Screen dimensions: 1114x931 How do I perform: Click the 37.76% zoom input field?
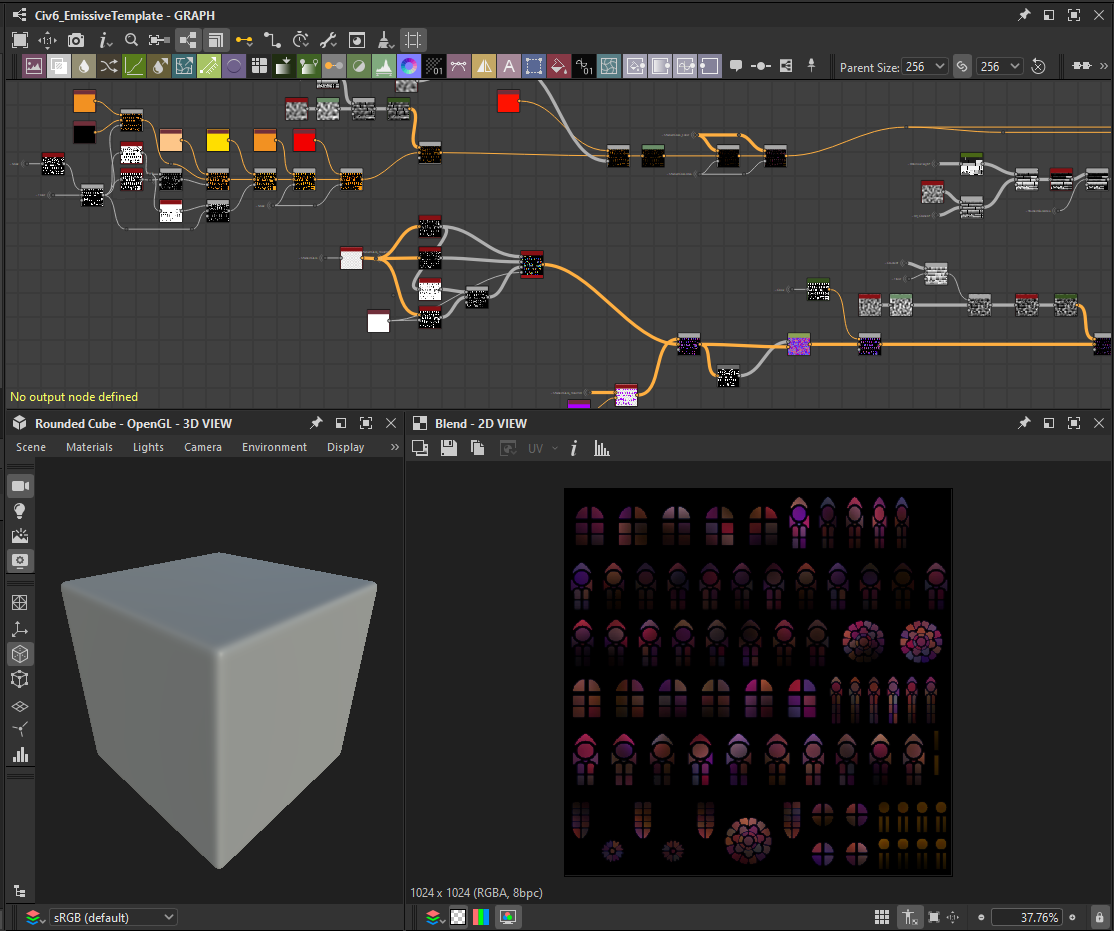(1027, 917)
